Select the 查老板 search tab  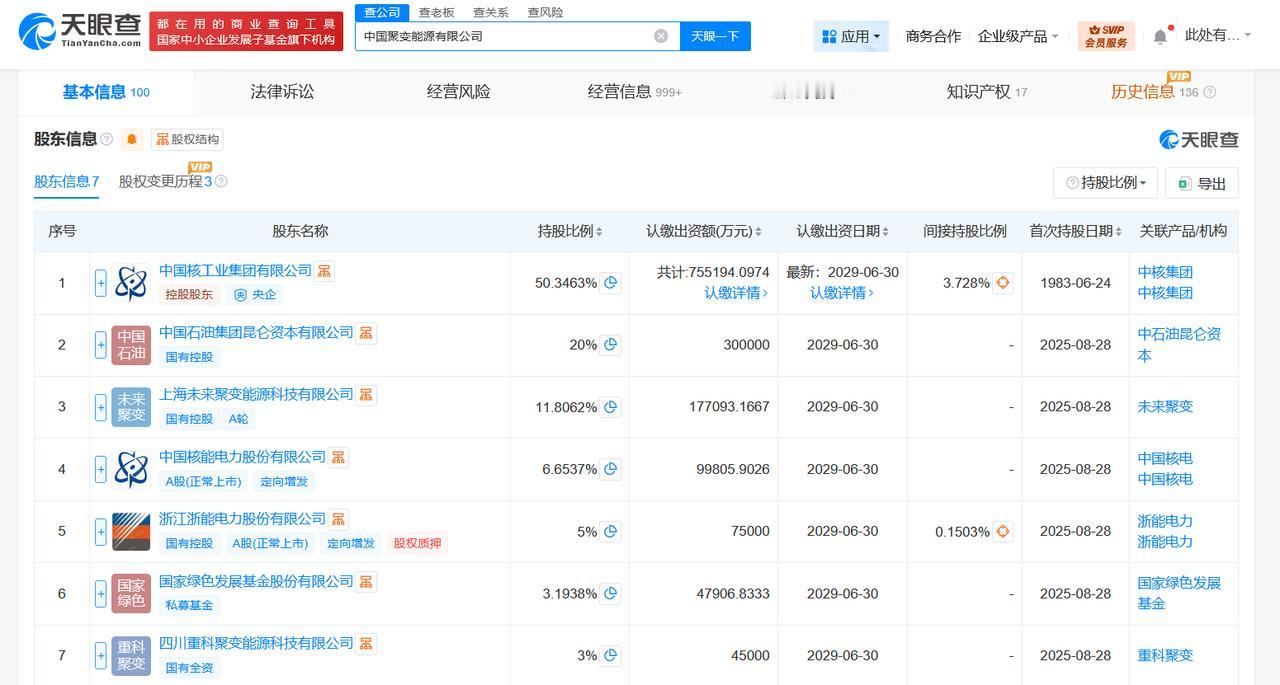[x=436, y=12]
